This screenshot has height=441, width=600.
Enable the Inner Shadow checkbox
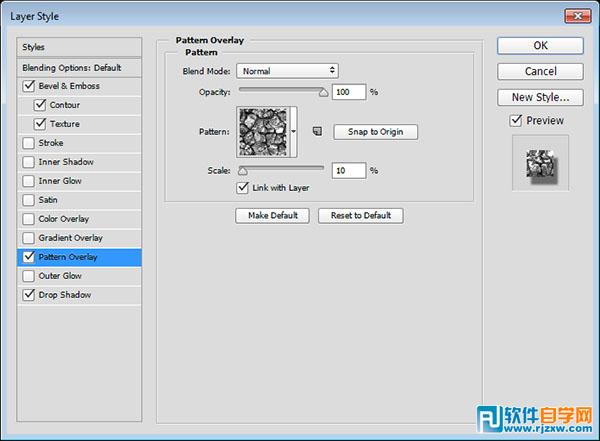click(x=29, y=162)
